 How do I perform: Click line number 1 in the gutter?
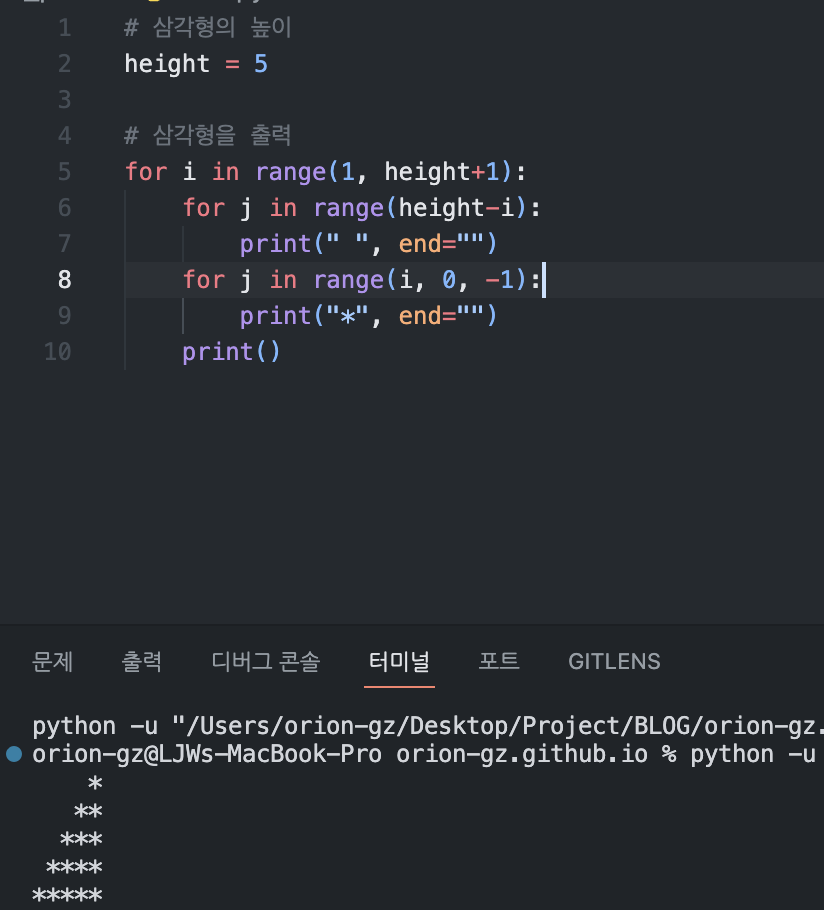(x=64, y=28)
